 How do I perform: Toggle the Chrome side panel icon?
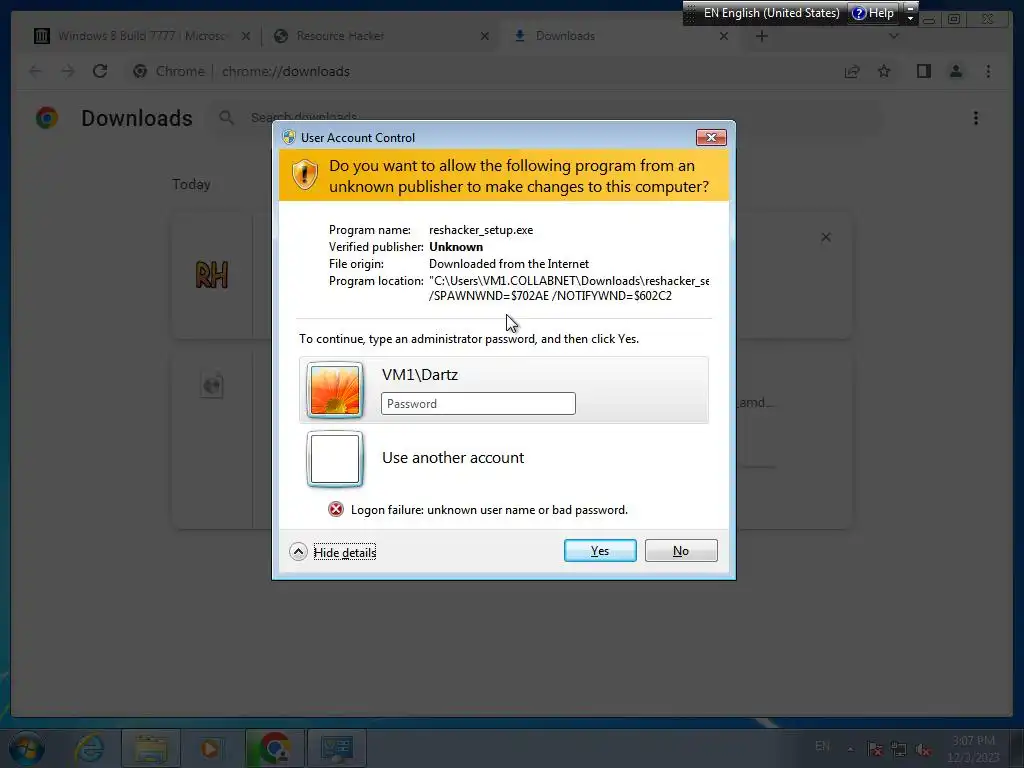click(x=923, y=71)
